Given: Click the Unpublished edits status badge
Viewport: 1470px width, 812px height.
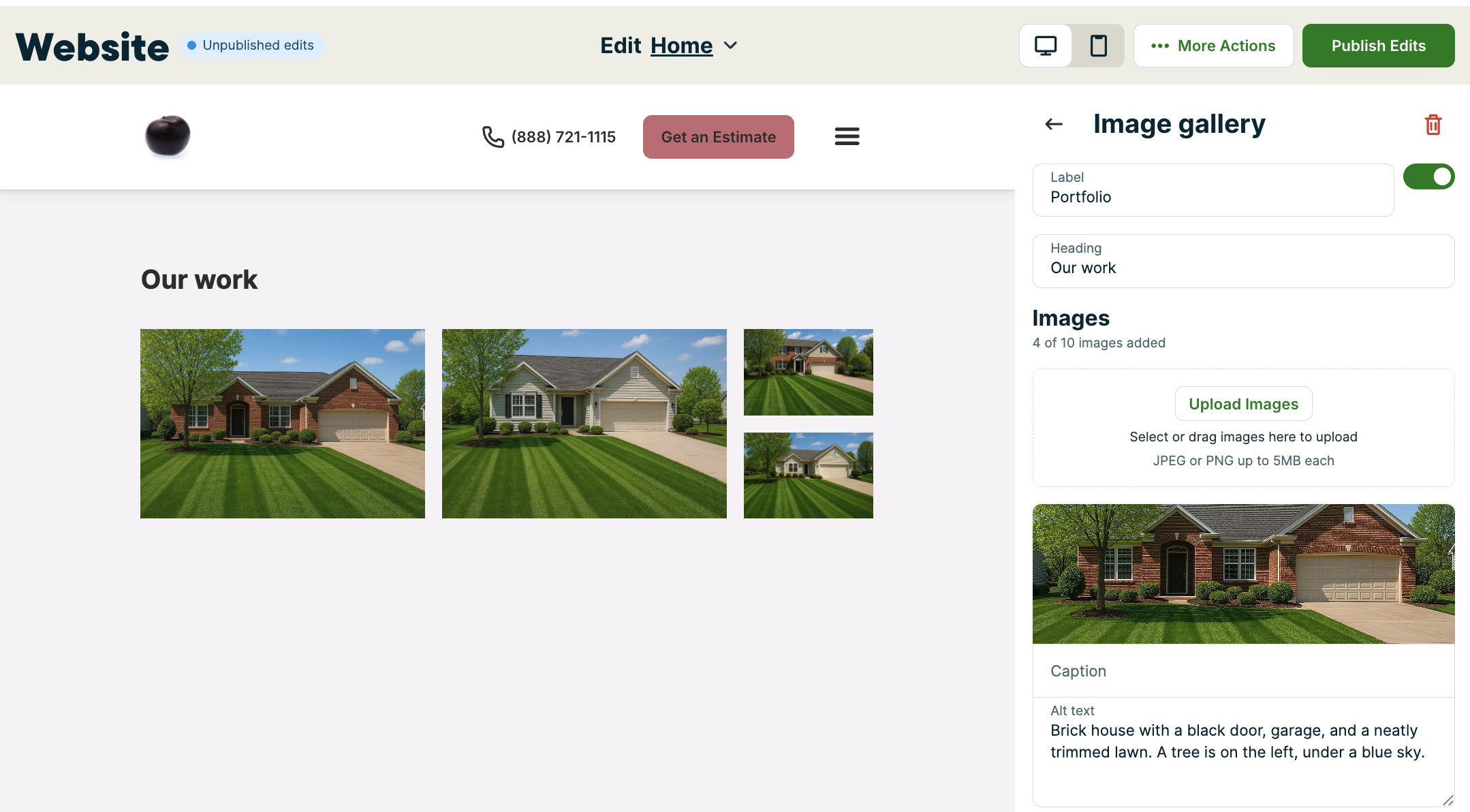Looking at the screenshot, I should click(x=251, y=46).
